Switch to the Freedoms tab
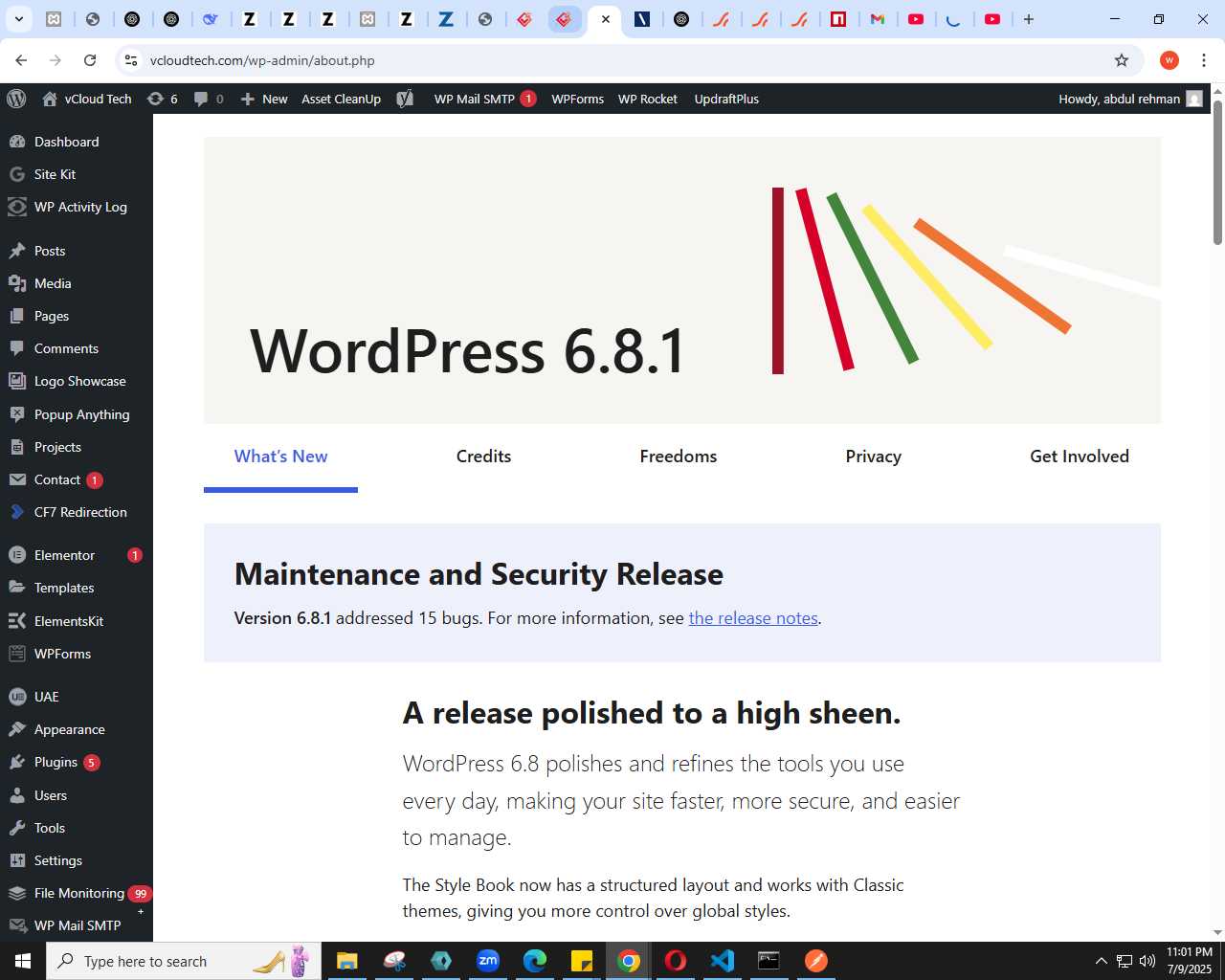1225x980 pixels. pyautogui.click(x=679, y=457)
